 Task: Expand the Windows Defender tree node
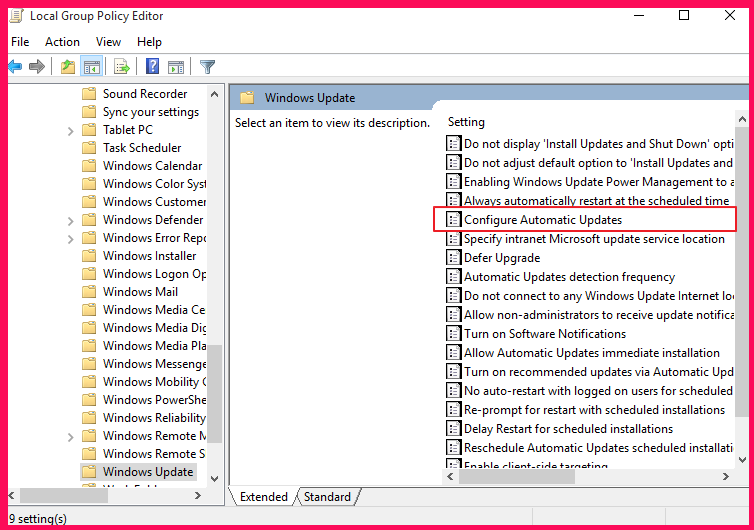pos(70,220)
